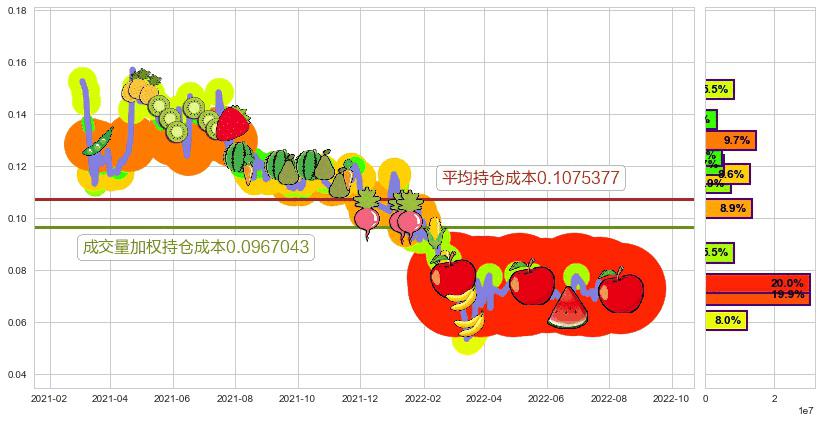This screenshot has width=822, height=423.
Task: Click the middle red apple icon
Action: click(530, 282)
